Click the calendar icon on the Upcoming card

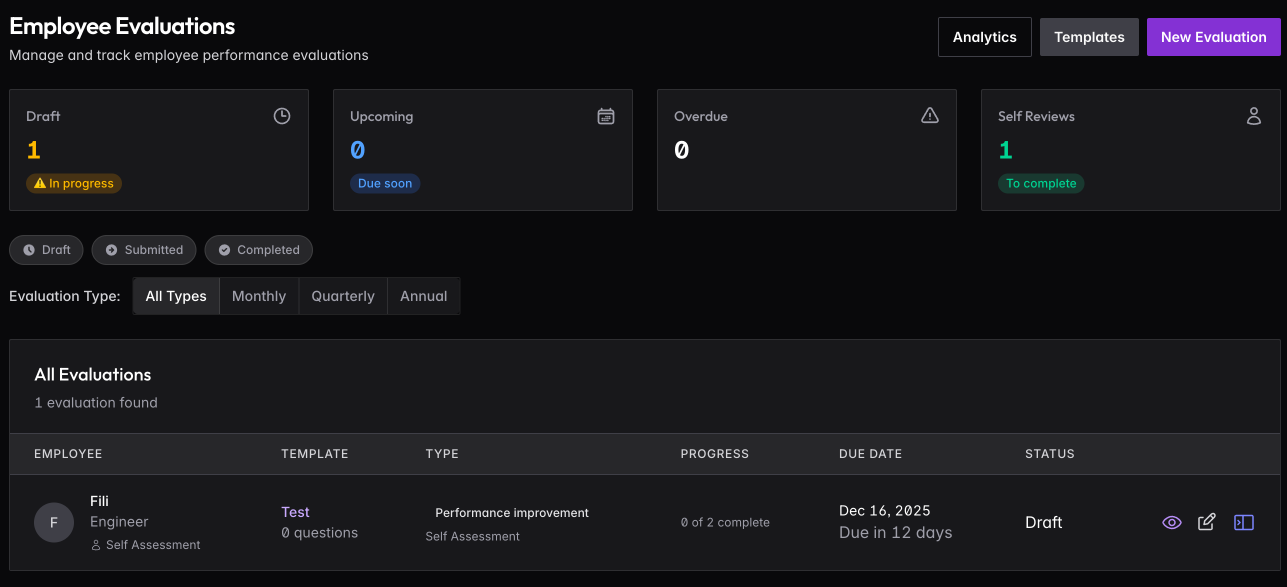click(x=606, y=116)
